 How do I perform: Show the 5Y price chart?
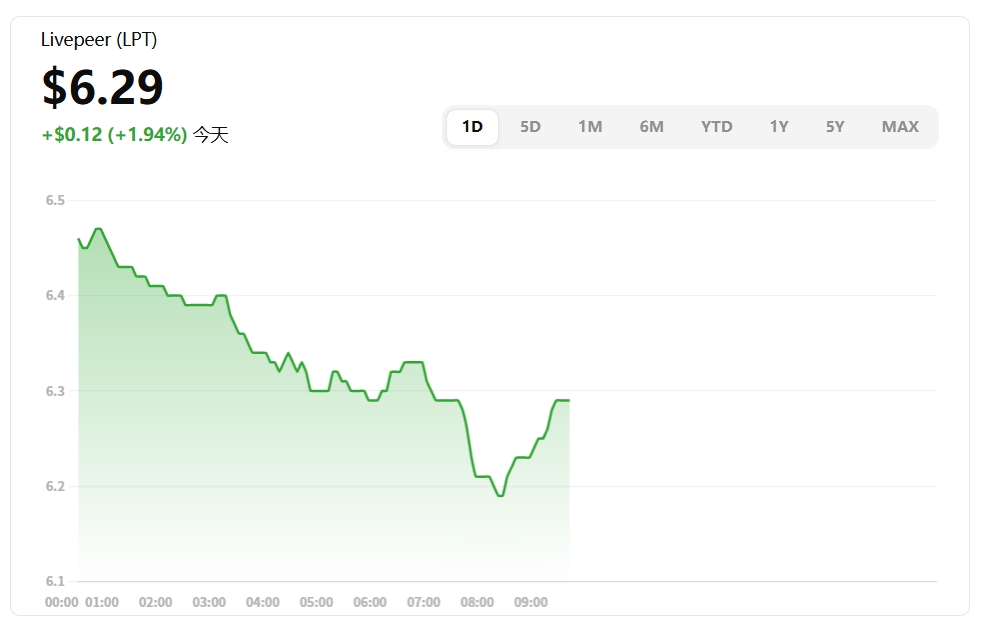point(835,127)
